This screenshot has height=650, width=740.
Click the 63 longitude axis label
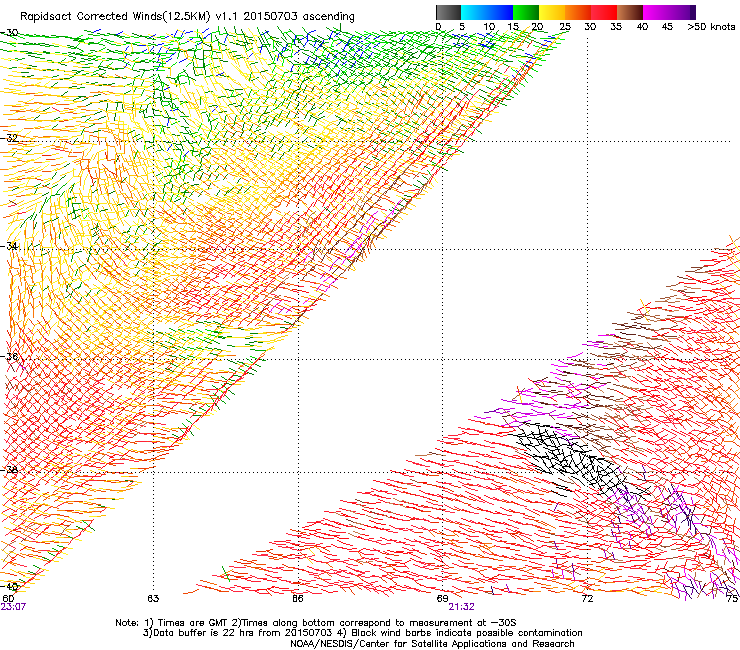153,599
